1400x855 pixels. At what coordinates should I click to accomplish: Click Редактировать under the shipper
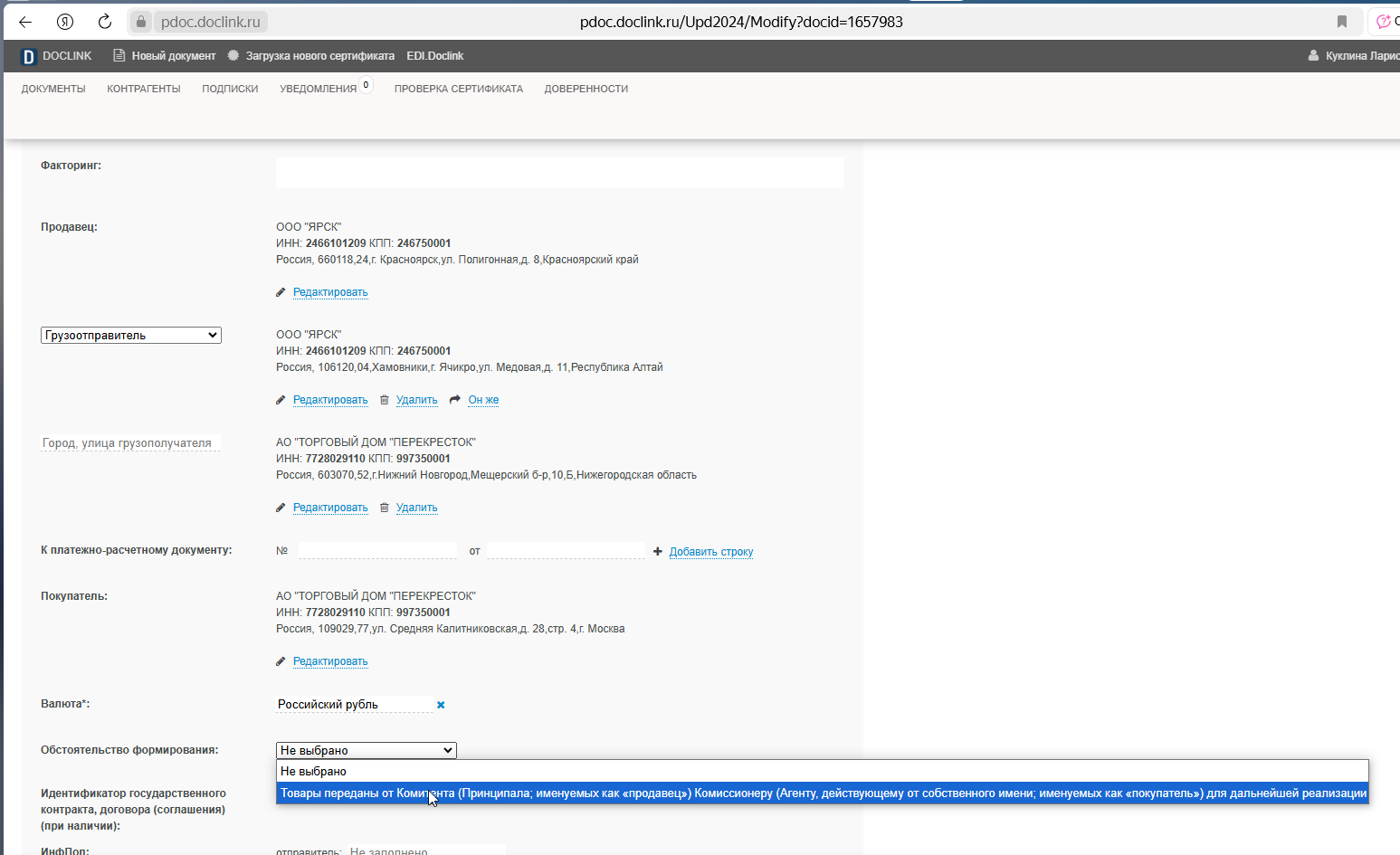click(x=330, y=400)
